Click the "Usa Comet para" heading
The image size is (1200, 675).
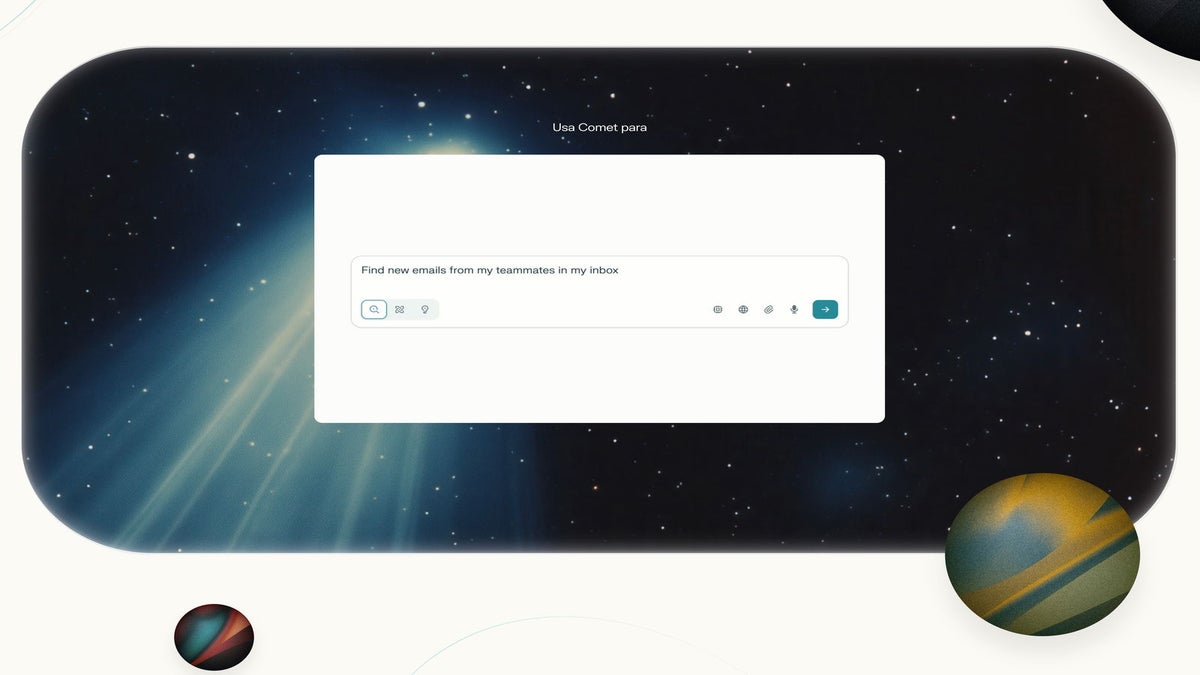click(599, 128)
